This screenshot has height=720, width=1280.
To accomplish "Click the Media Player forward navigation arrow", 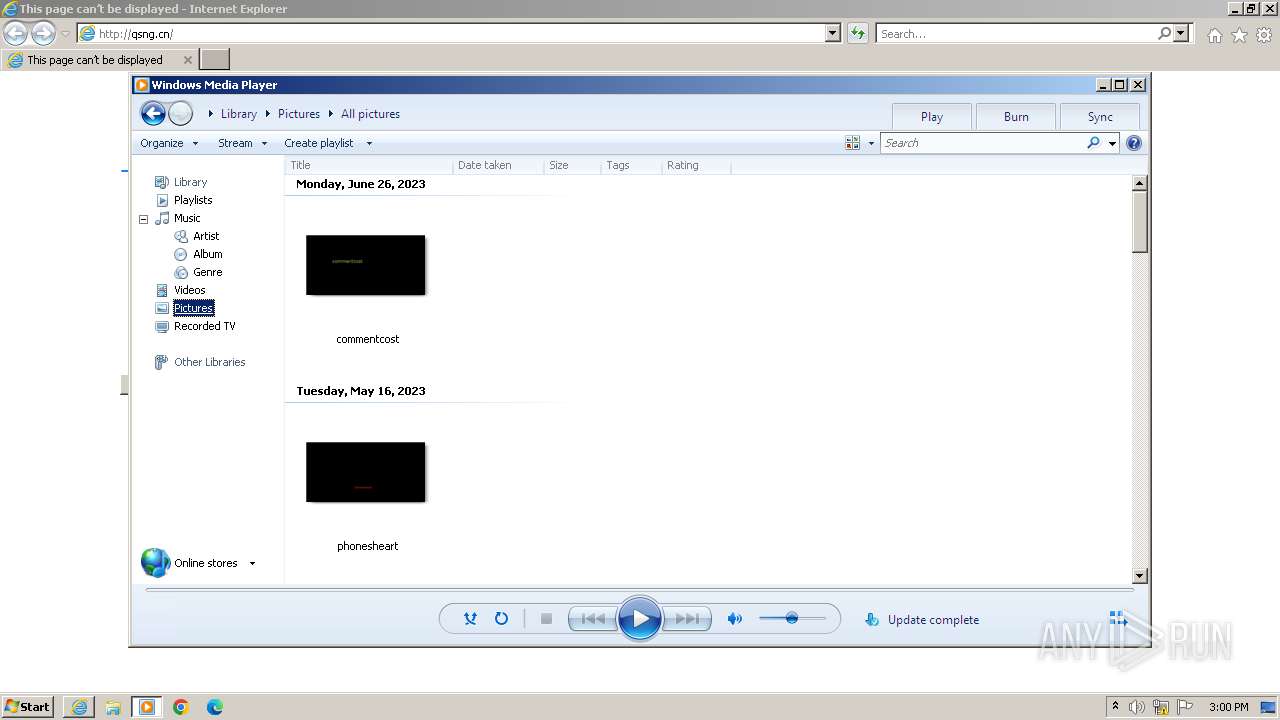I will tap(181, 114).
